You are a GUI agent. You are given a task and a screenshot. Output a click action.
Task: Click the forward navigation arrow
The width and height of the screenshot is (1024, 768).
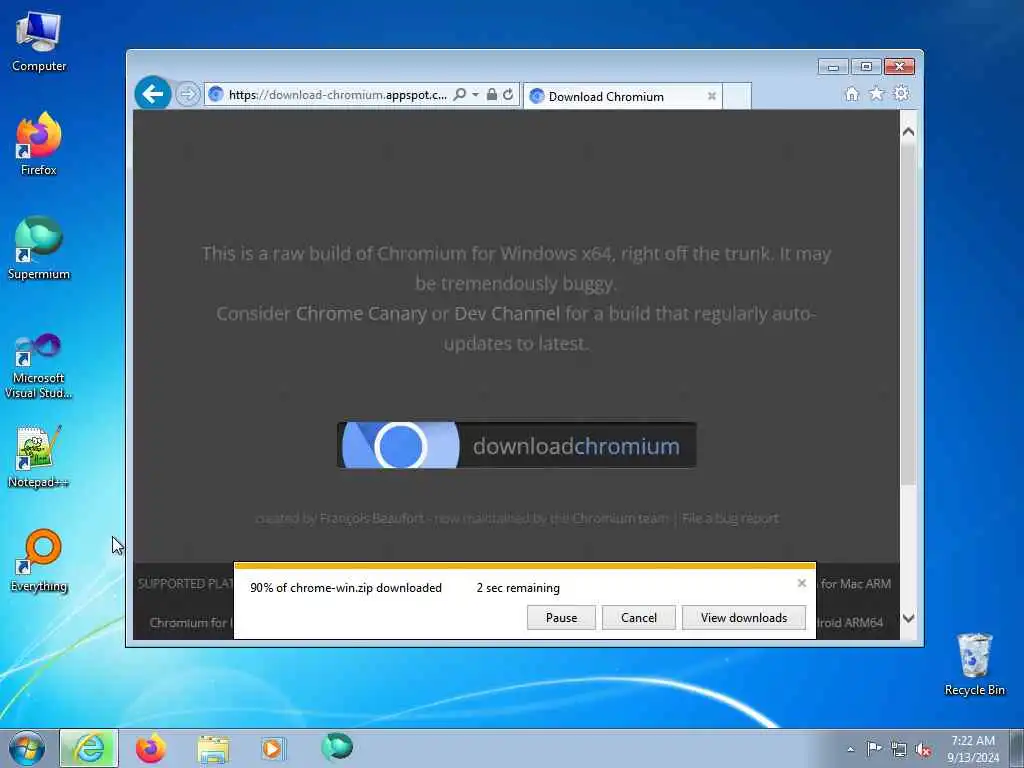click(187, 94)
